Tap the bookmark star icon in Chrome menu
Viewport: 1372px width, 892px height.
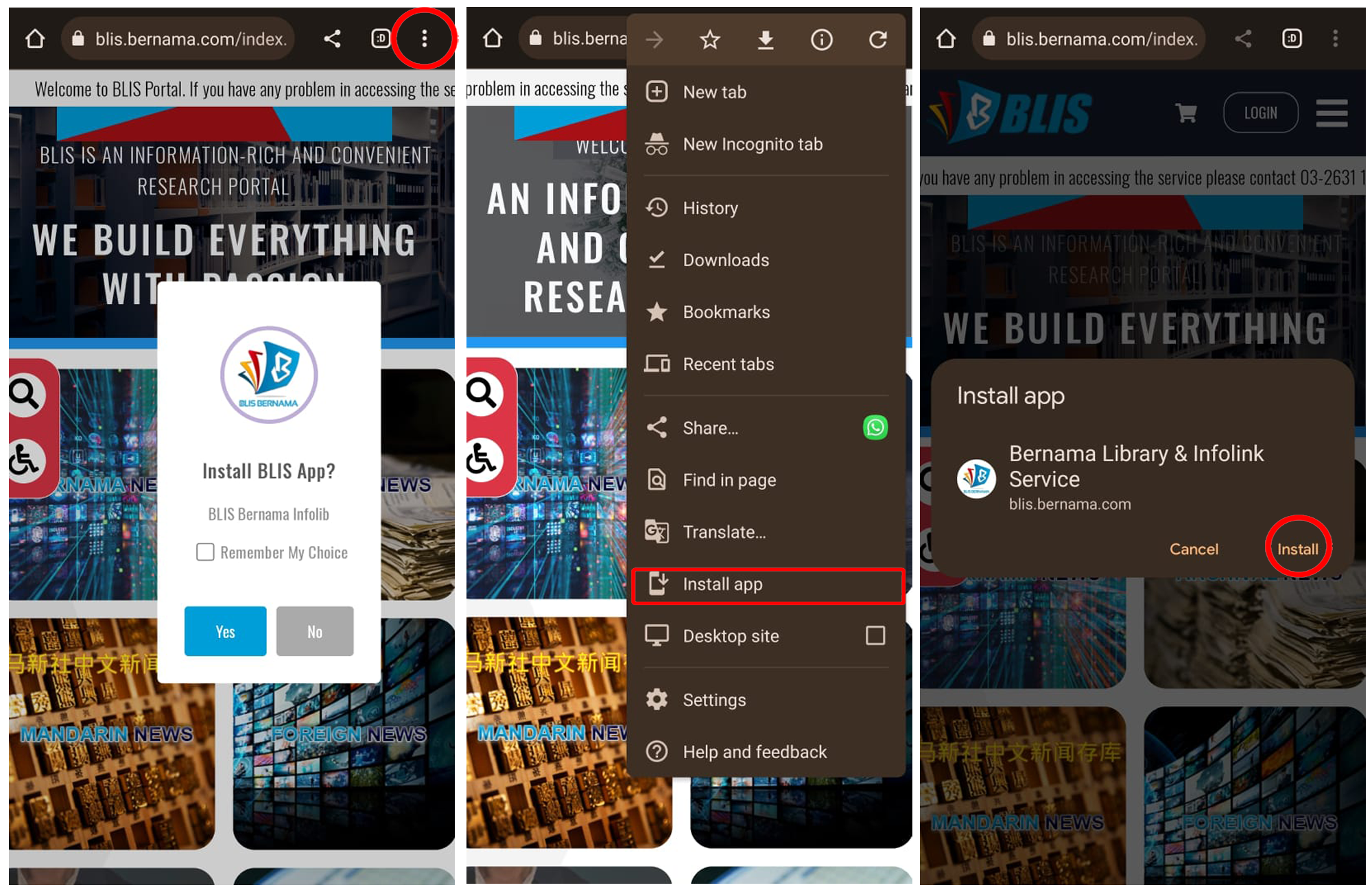[x=709, y=40]
